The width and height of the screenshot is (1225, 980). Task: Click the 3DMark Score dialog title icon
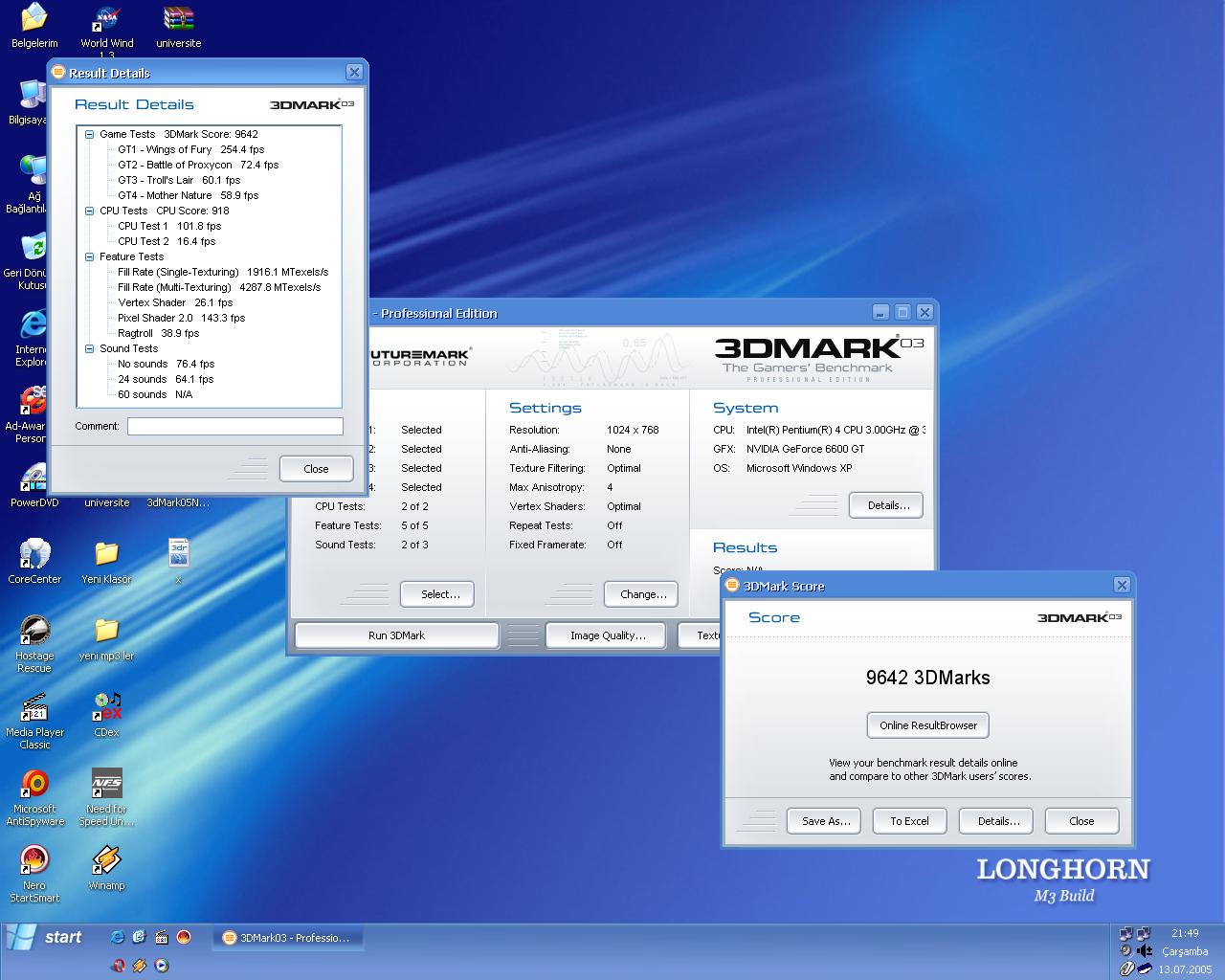732,585
